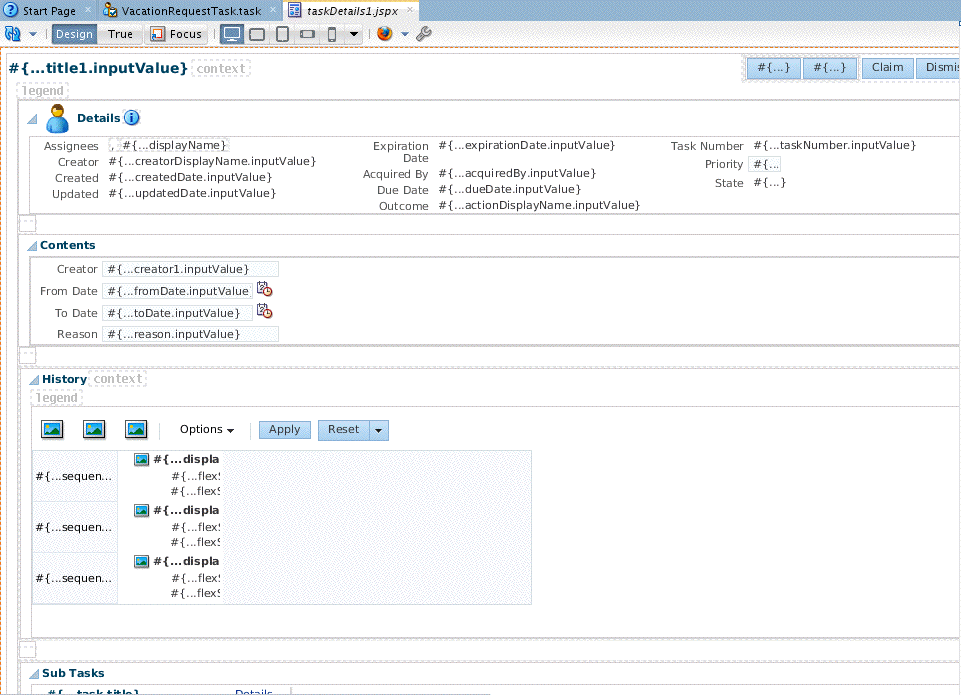Select the taskDetails1.jspx tab
This screenshot has width=961, height=695.
tap(352, 10)
